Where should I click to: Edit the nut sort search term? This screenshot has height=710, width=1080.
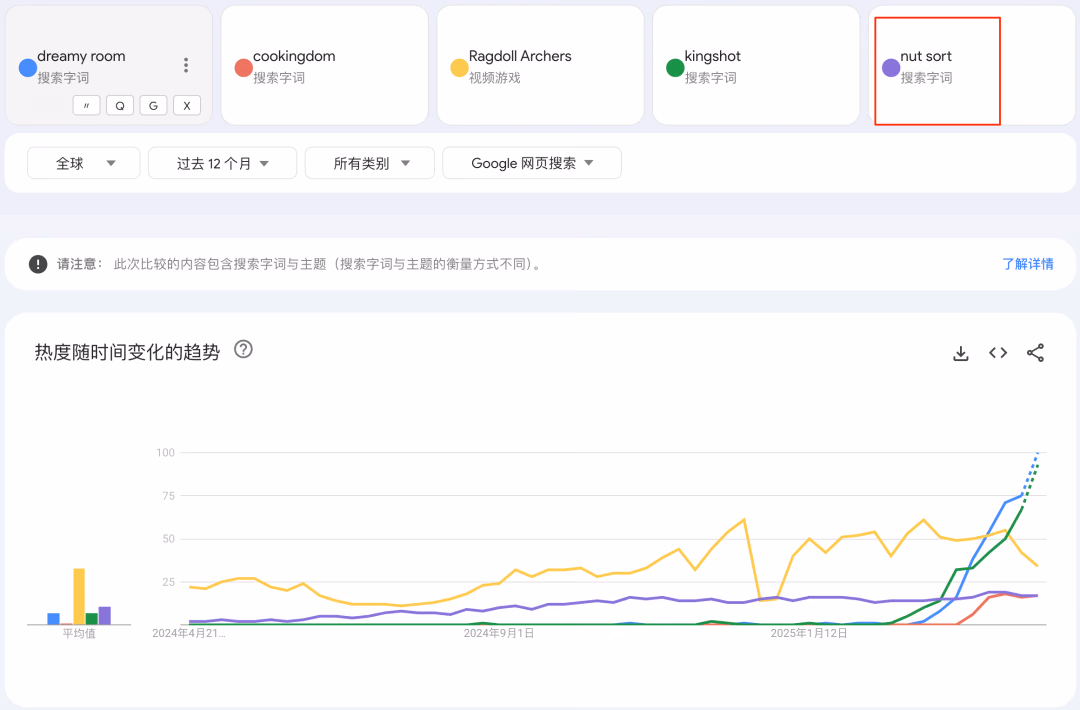[x=926, y=56]
